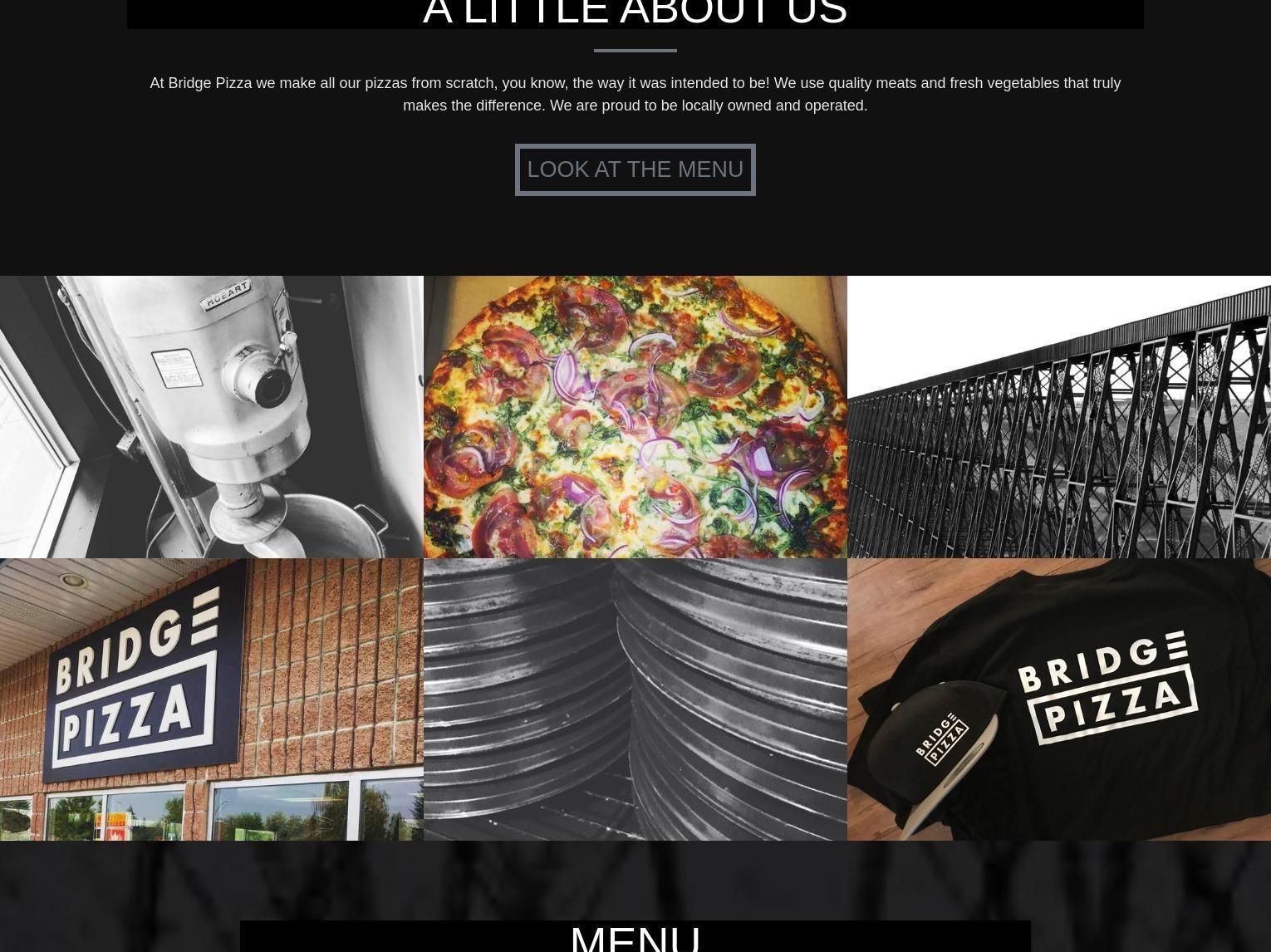Open the t-shirt and cap merchandise photo
1271x952 pixels.
tap(1059, 699)
